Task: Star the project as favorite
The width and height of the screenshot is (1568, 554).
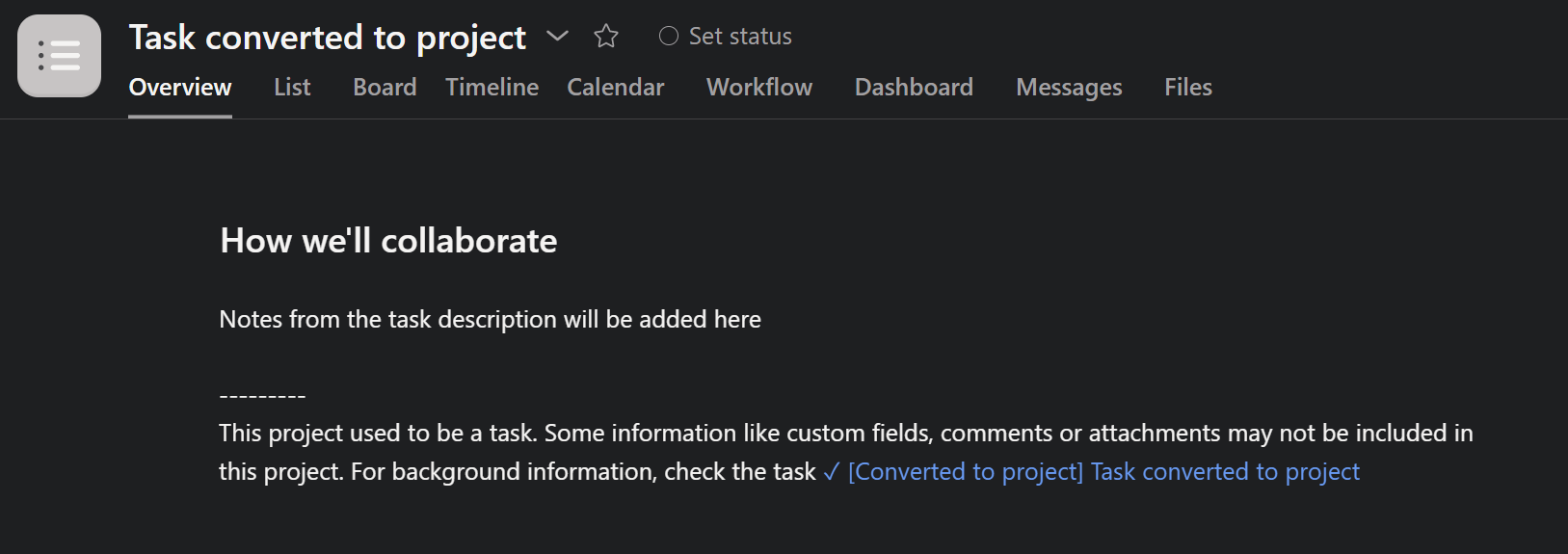Action: 606,37
